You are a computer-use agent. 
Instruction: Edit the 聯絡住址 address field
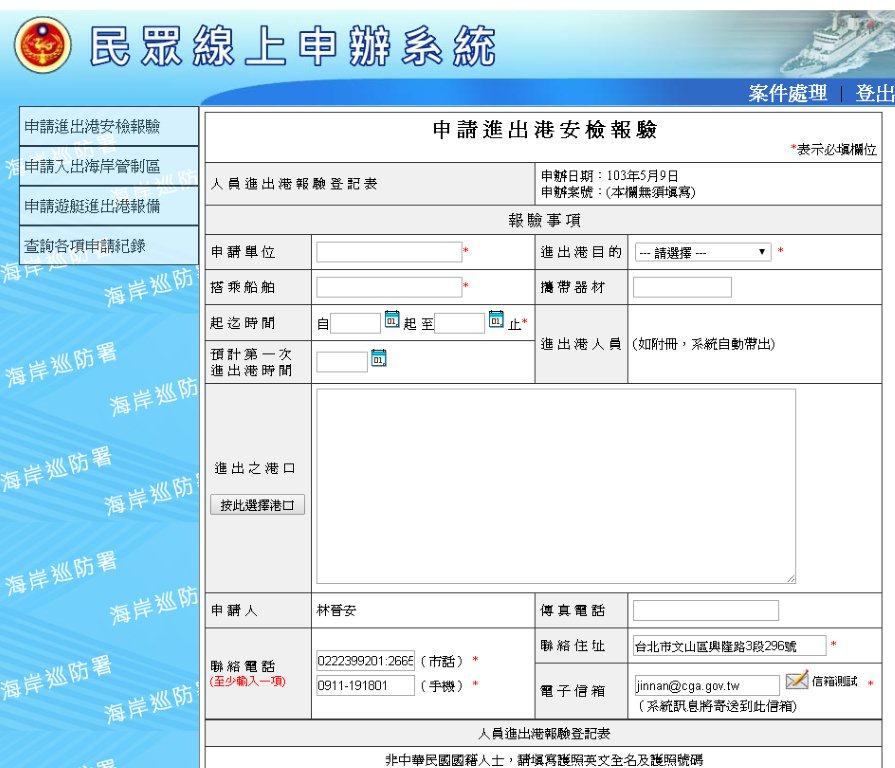click(x=729, y=646)
